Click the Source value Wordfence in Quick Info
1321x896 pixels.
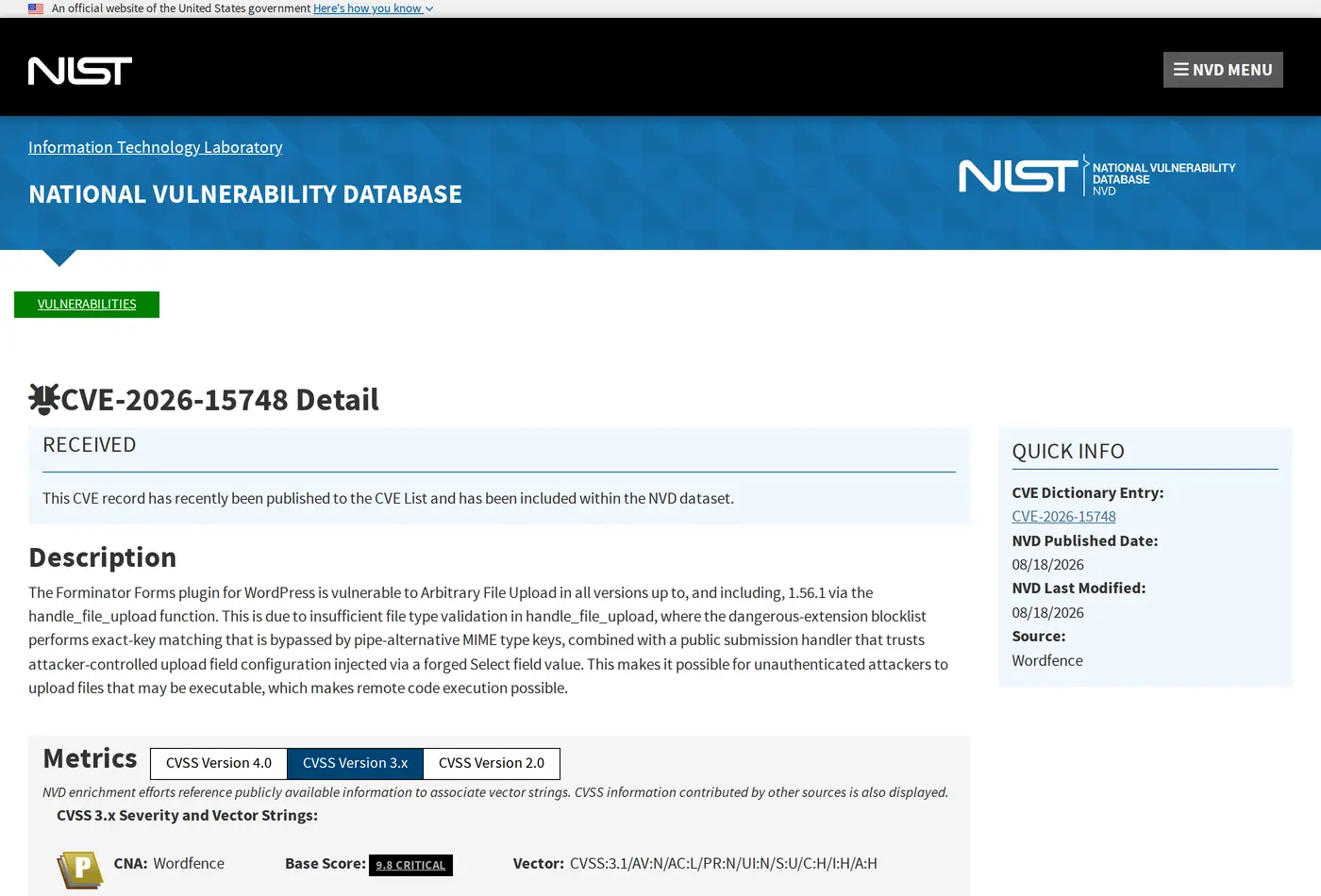point(1047,660)
